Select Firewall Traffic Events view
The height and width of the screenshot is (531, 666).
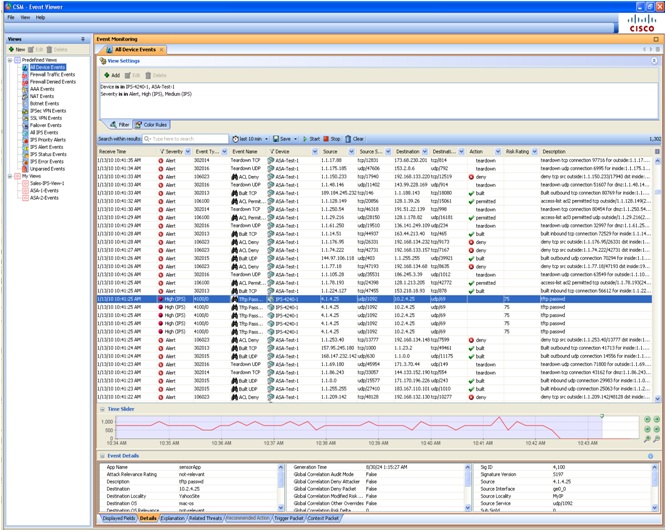[x=52, y=74]
